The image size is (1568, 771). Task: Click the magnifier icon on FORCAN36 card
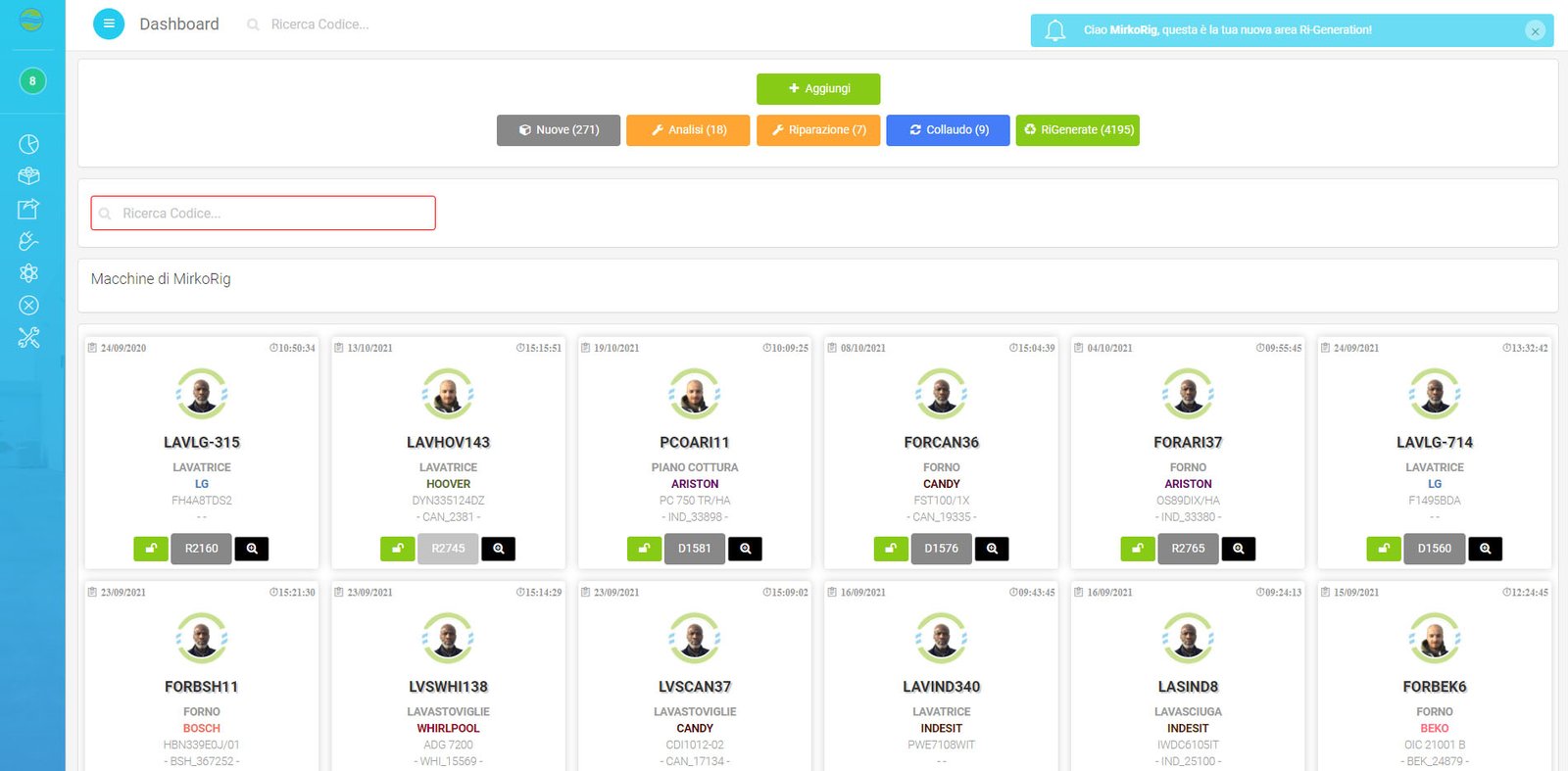coord(992,549)
